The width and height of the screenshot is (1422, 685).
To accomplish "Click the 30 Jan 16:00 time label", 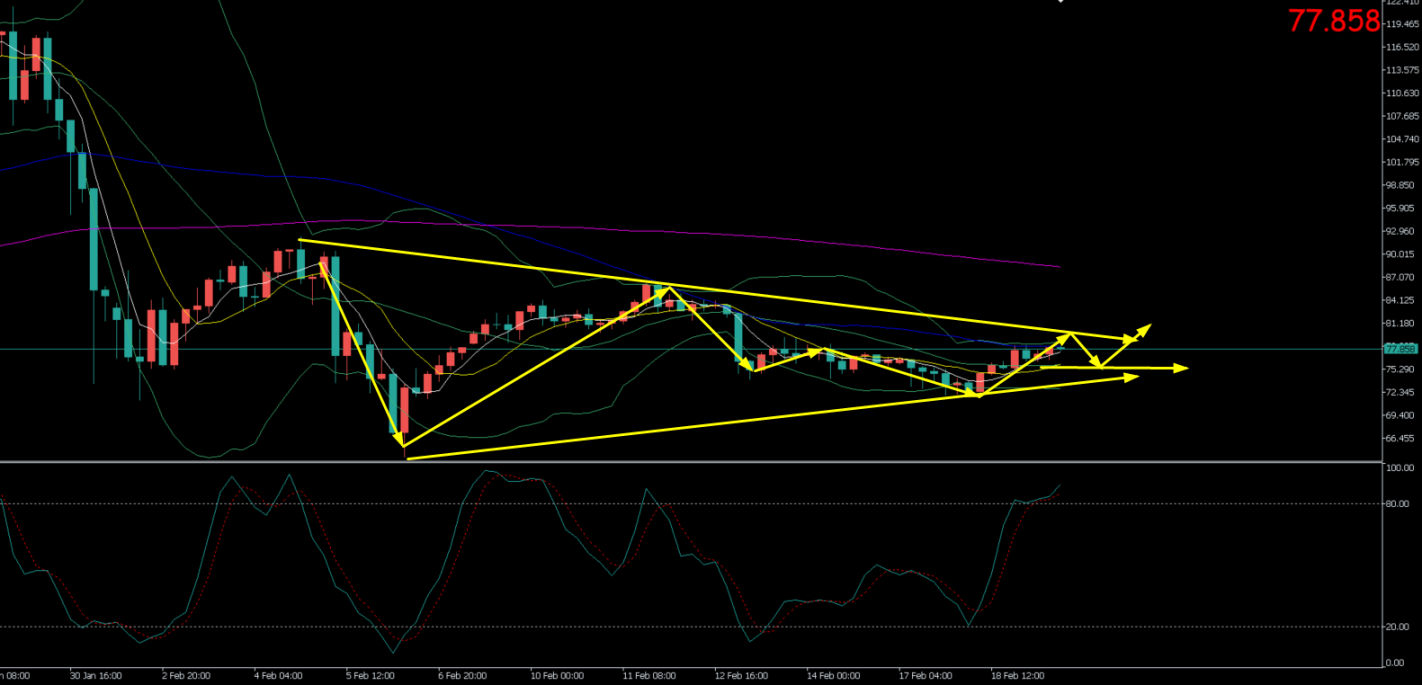I will [x=96, y=676].
